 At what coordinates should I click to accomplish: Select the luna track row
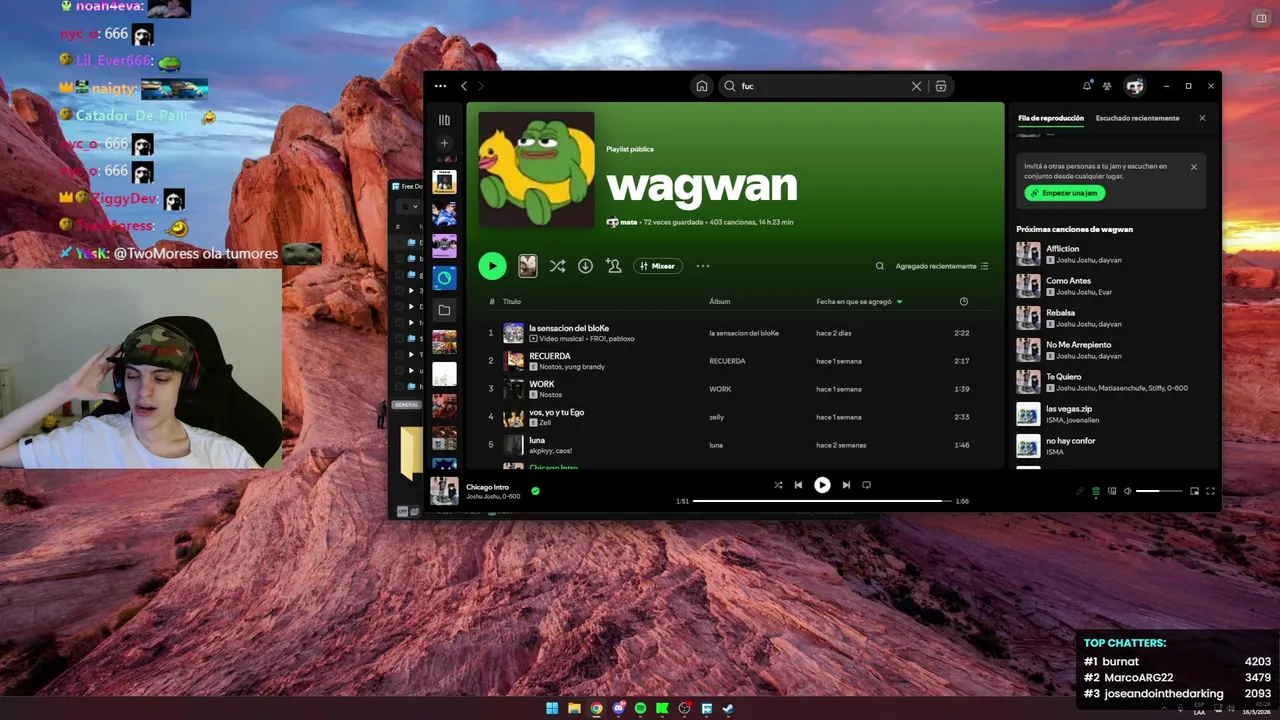coord(735,445)
